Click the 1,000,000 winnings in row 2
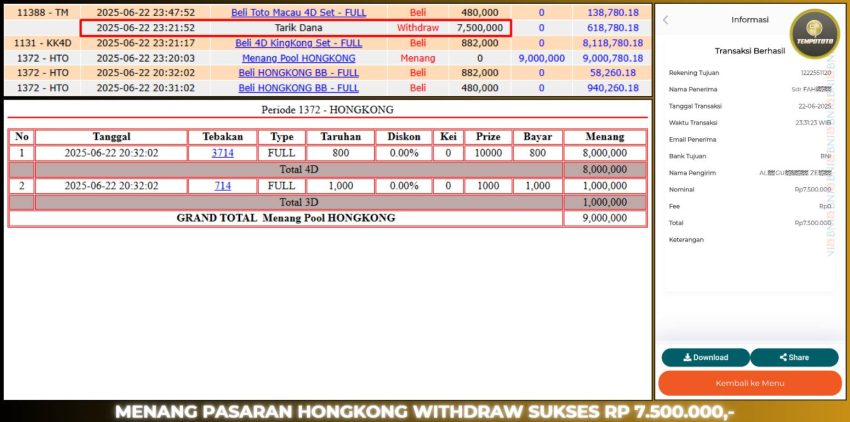The width and height of the screenshot is (850, 422). [605, 186]
